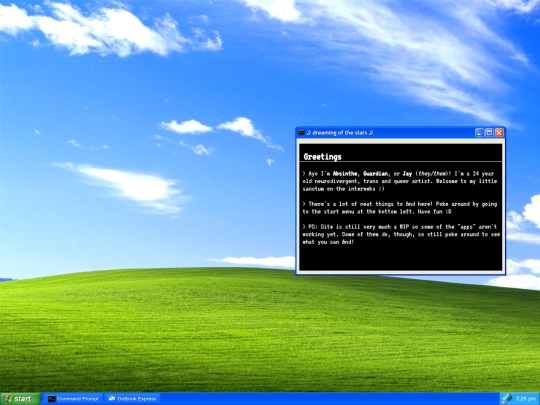The height and width of the screenshot is (405, 540).
Task: Click the Greetings heading
Action: 322,157
